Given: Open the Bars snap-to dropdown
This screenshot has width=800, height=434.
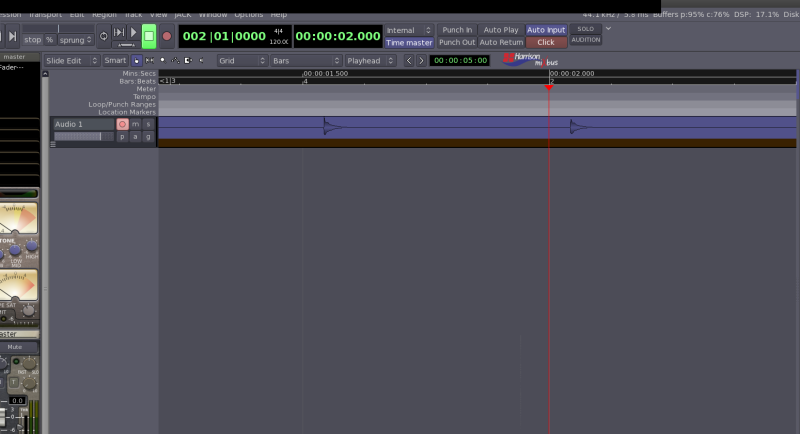Looking at the screenshot, I should pos(306,61).
